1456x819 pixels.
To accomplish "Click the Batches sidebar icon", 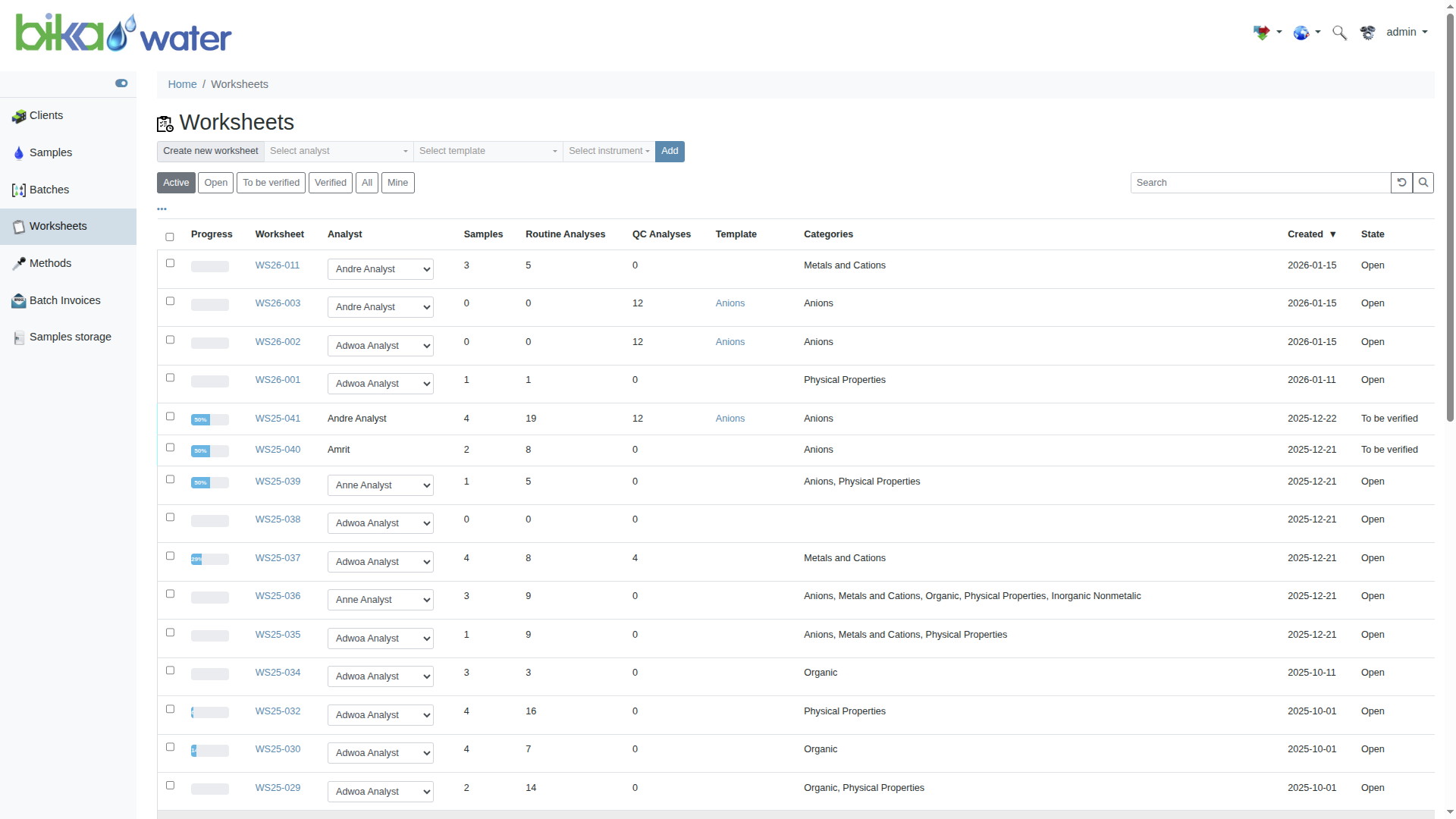I will coord(19,190).
